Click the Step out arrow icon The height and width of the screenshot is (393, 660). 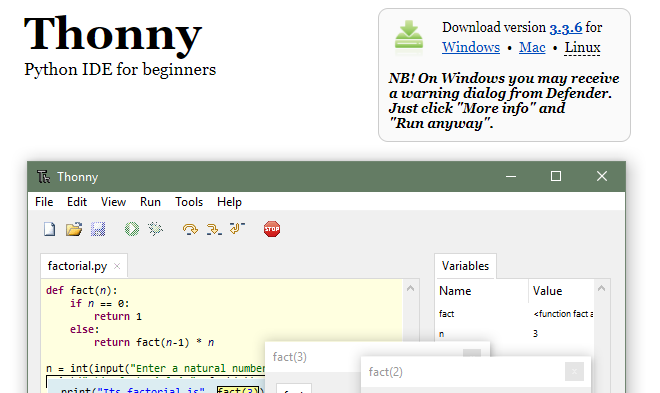237,228
